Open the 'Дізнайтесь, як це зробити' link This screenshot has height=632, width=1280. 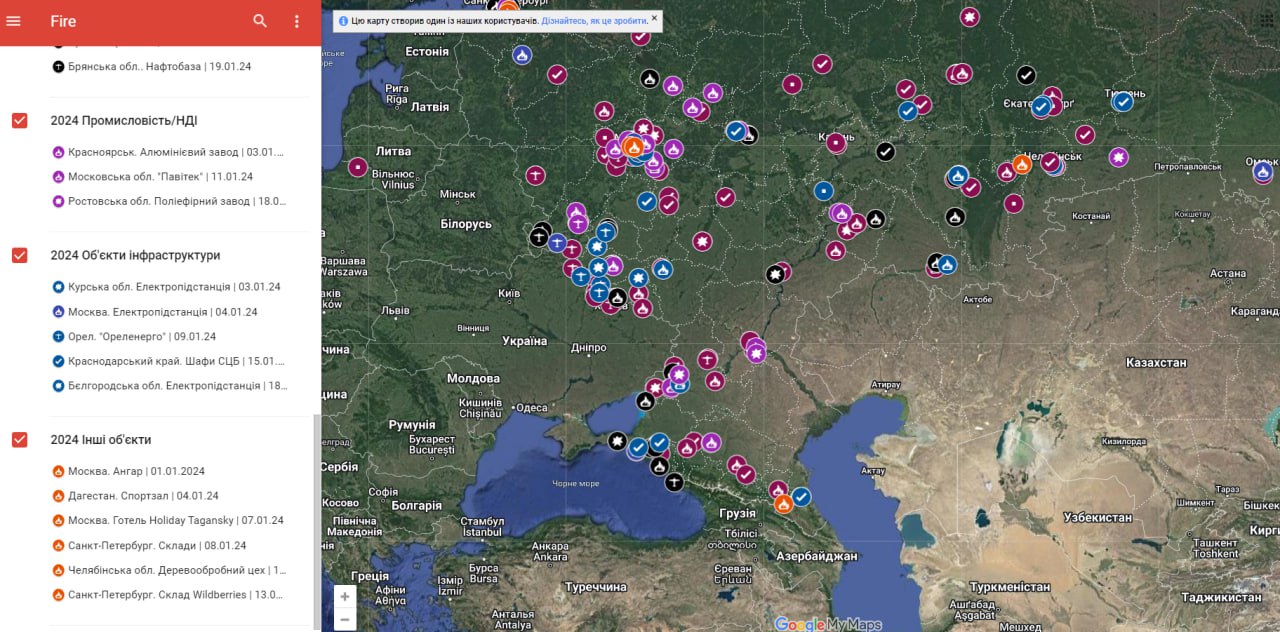pos(593,20)
